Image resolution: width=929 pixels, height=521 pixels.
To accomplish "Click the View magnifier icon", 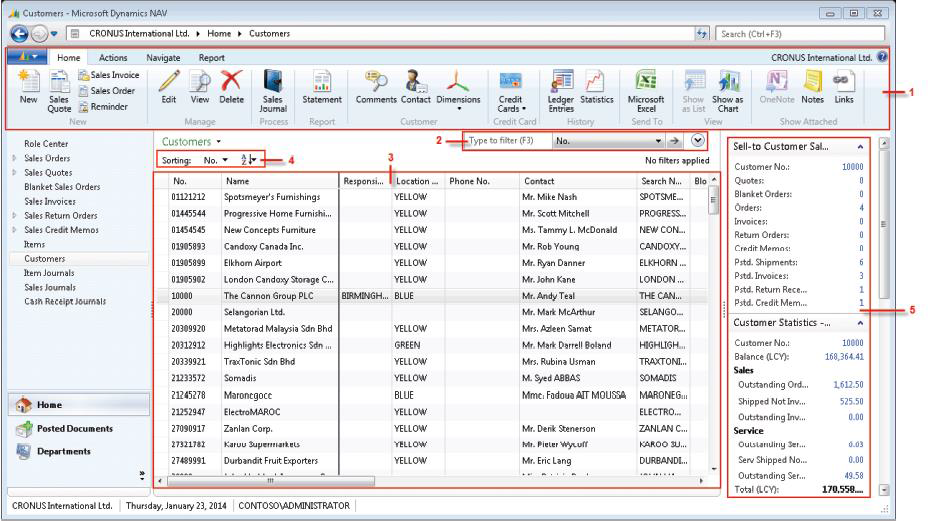I will [x=200, y=87].
